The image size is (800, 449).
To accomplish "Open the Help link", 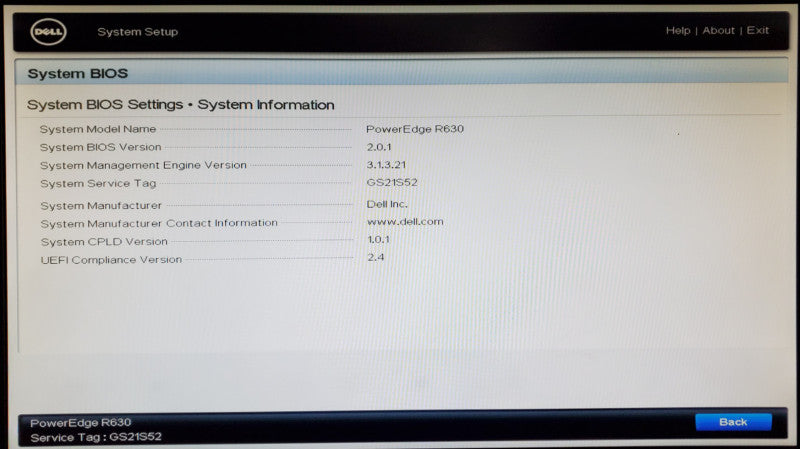I will [678, 31].
